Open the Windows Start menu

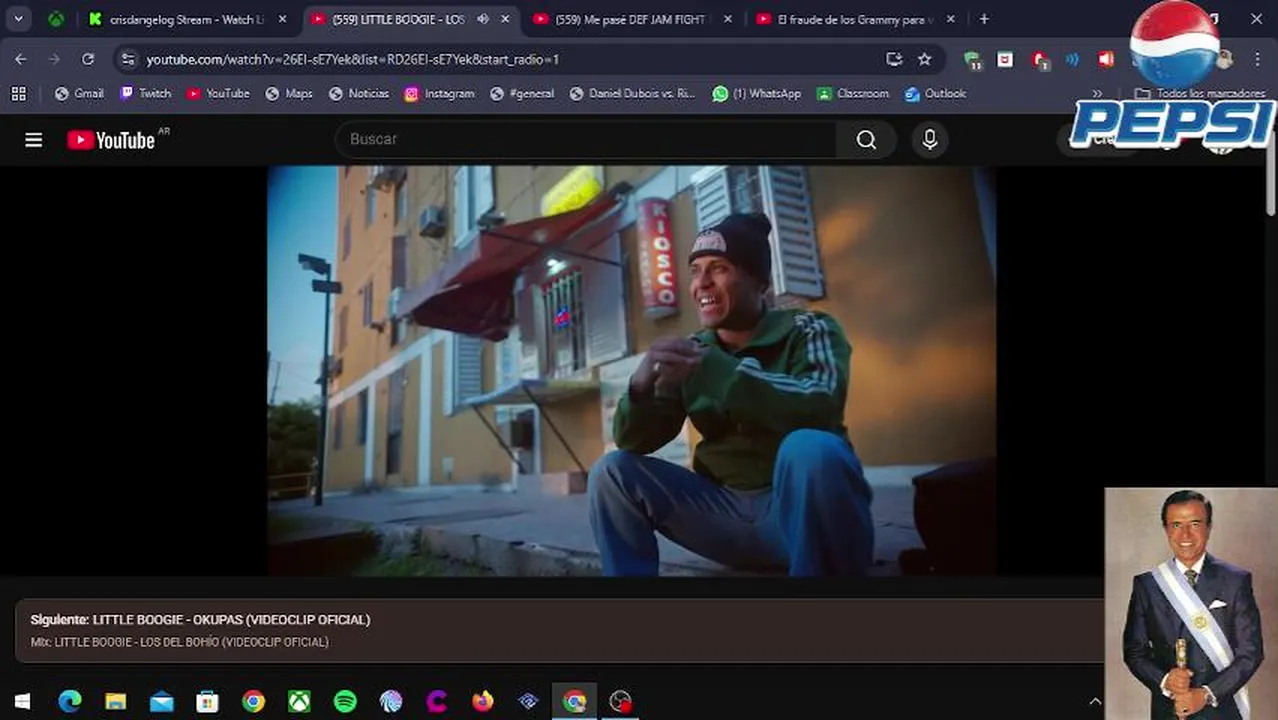[22, 702]
